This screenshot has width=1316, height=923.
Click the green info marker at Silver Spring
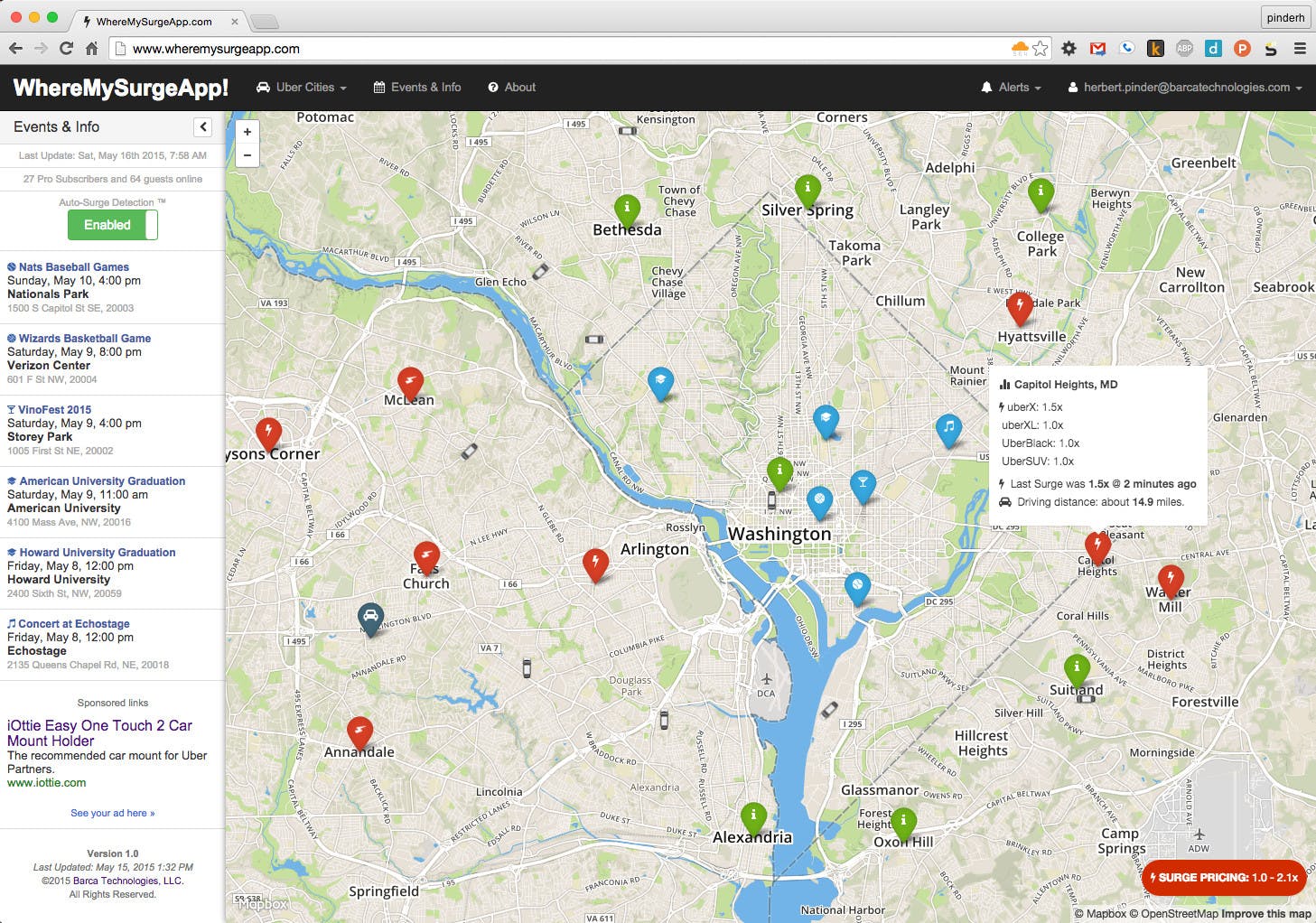coord(807,190)
